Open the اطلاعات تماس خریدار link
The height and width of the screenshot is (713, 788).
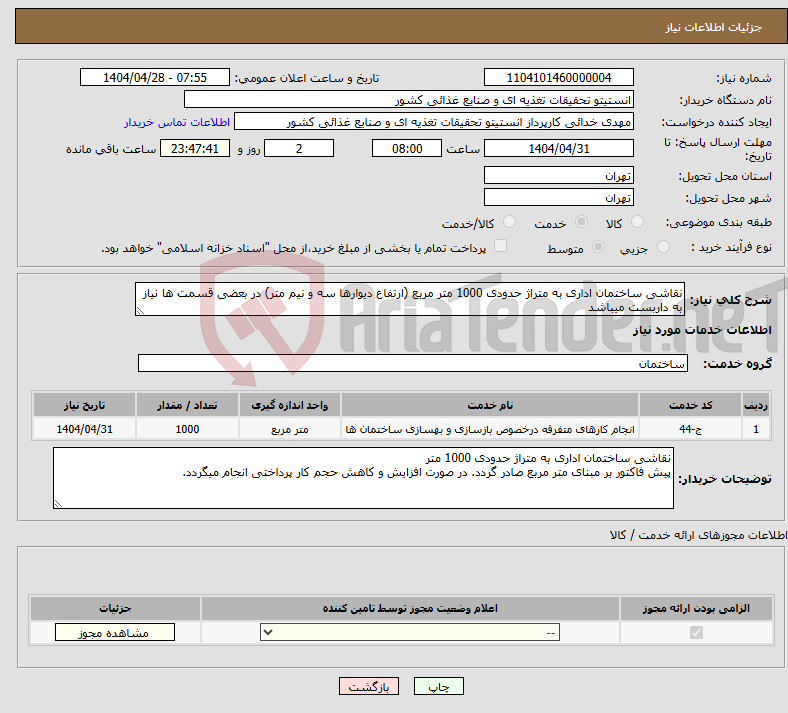[177, 122]
